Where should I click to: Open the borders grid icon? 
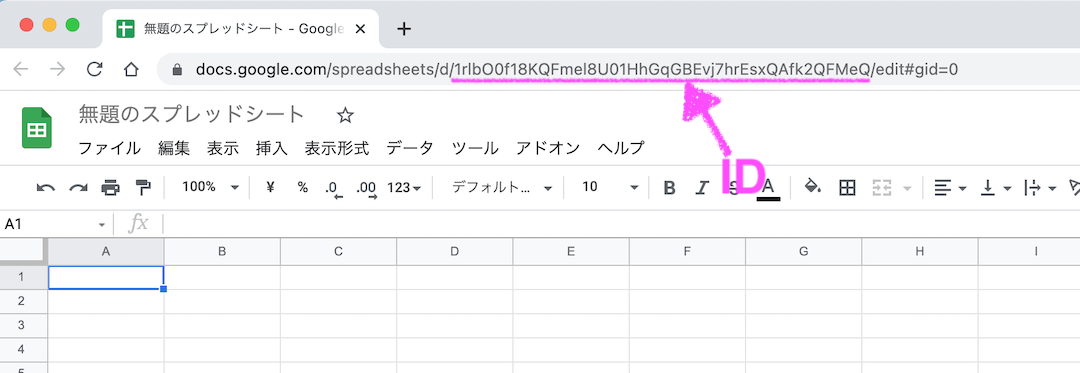point(847,187)
